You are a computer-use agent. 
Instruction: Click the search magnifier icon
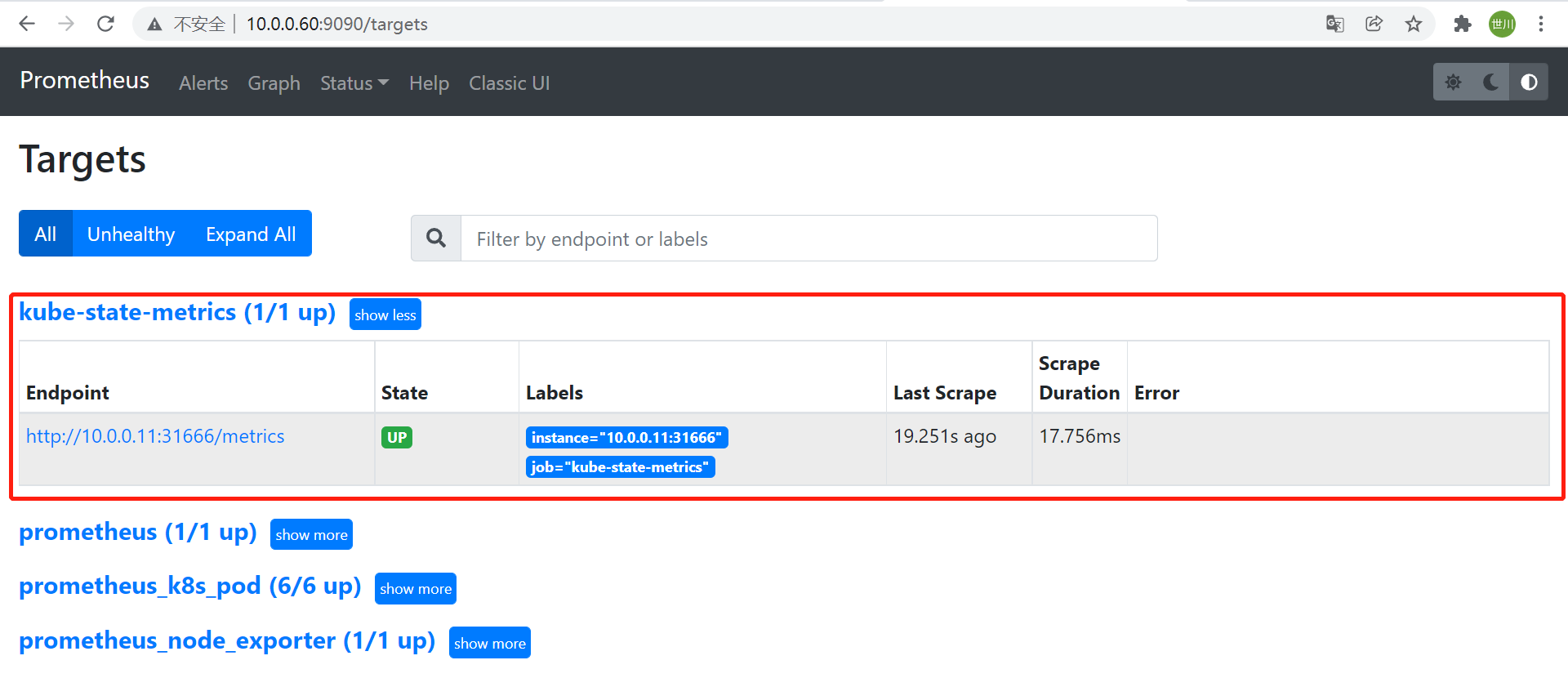[436, 238]
